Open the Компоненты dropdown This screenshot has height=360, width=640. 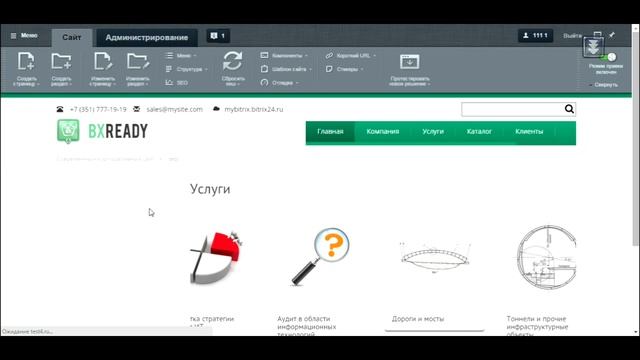pos(284,56)
